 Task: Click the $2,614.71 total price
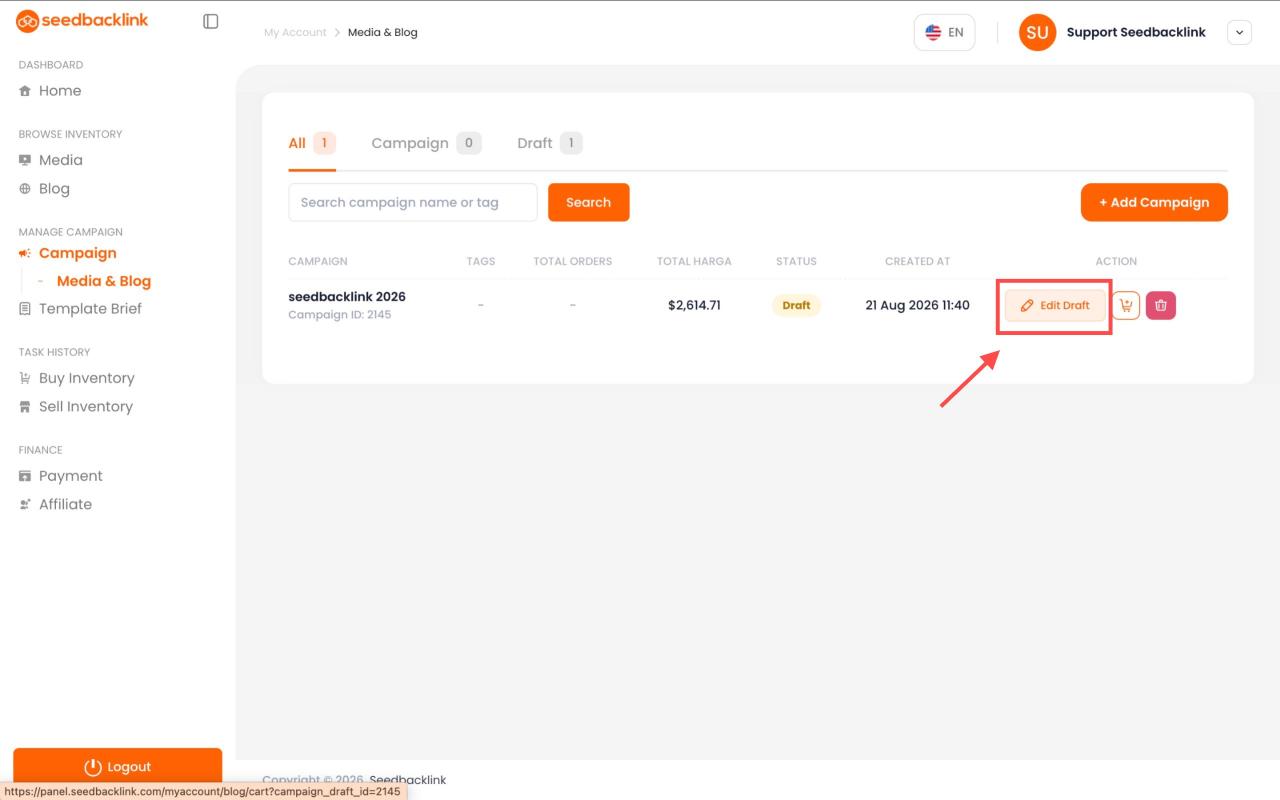tap(694, 305)
